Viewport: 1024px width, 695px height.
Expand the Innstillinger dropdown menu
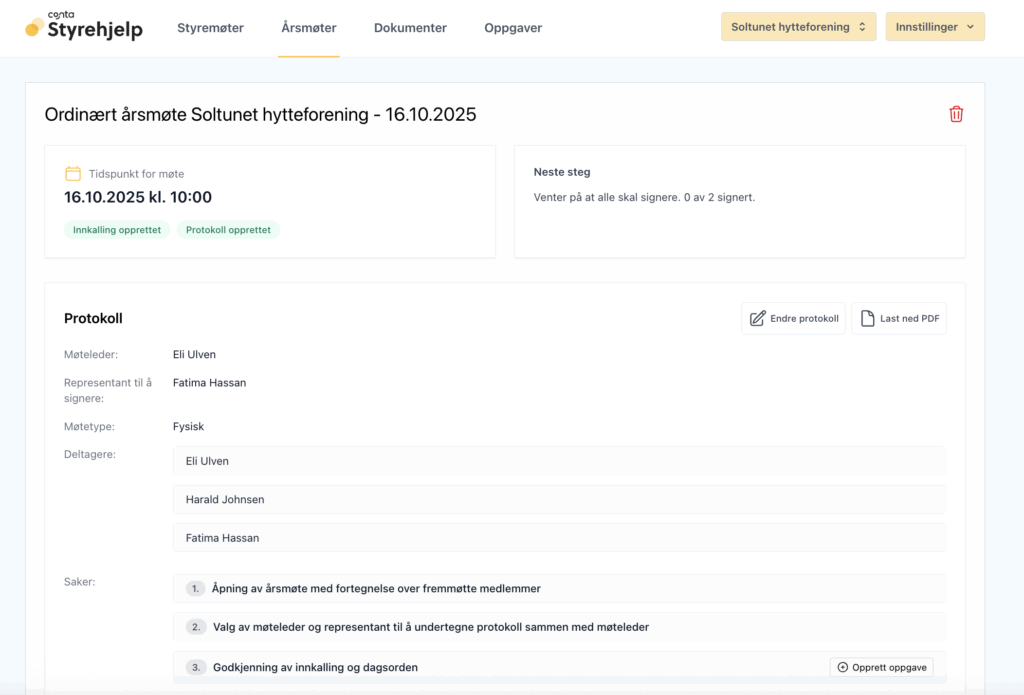tap(934, 27)
